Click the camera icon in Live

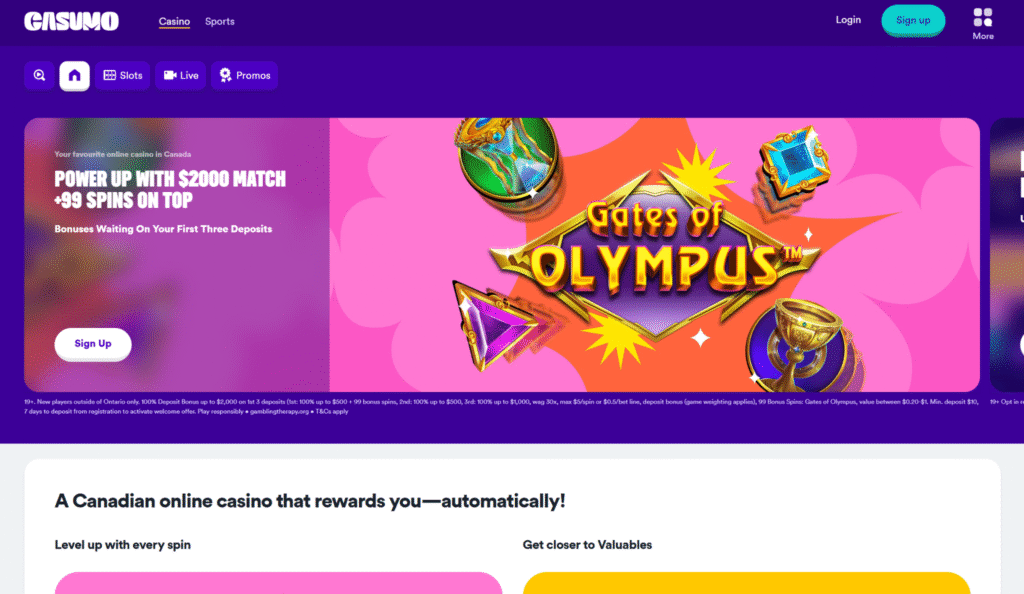coord(170,75)
